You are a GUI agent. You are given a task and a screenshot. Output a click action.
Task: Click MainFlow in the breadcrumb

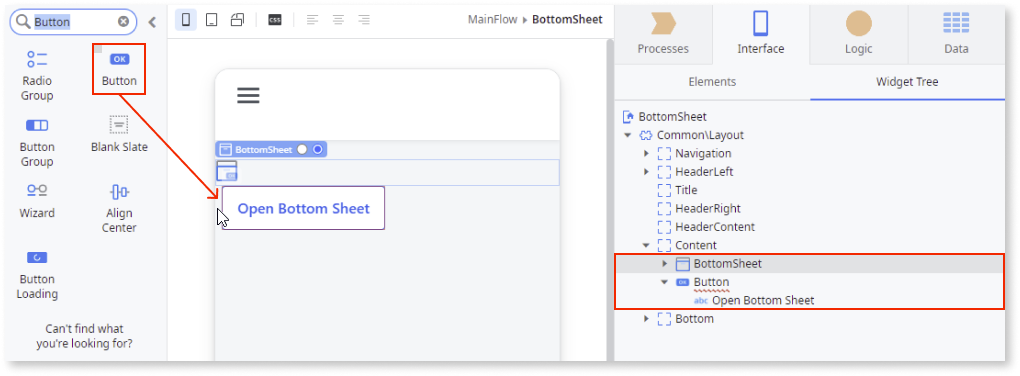pos(492,20)
